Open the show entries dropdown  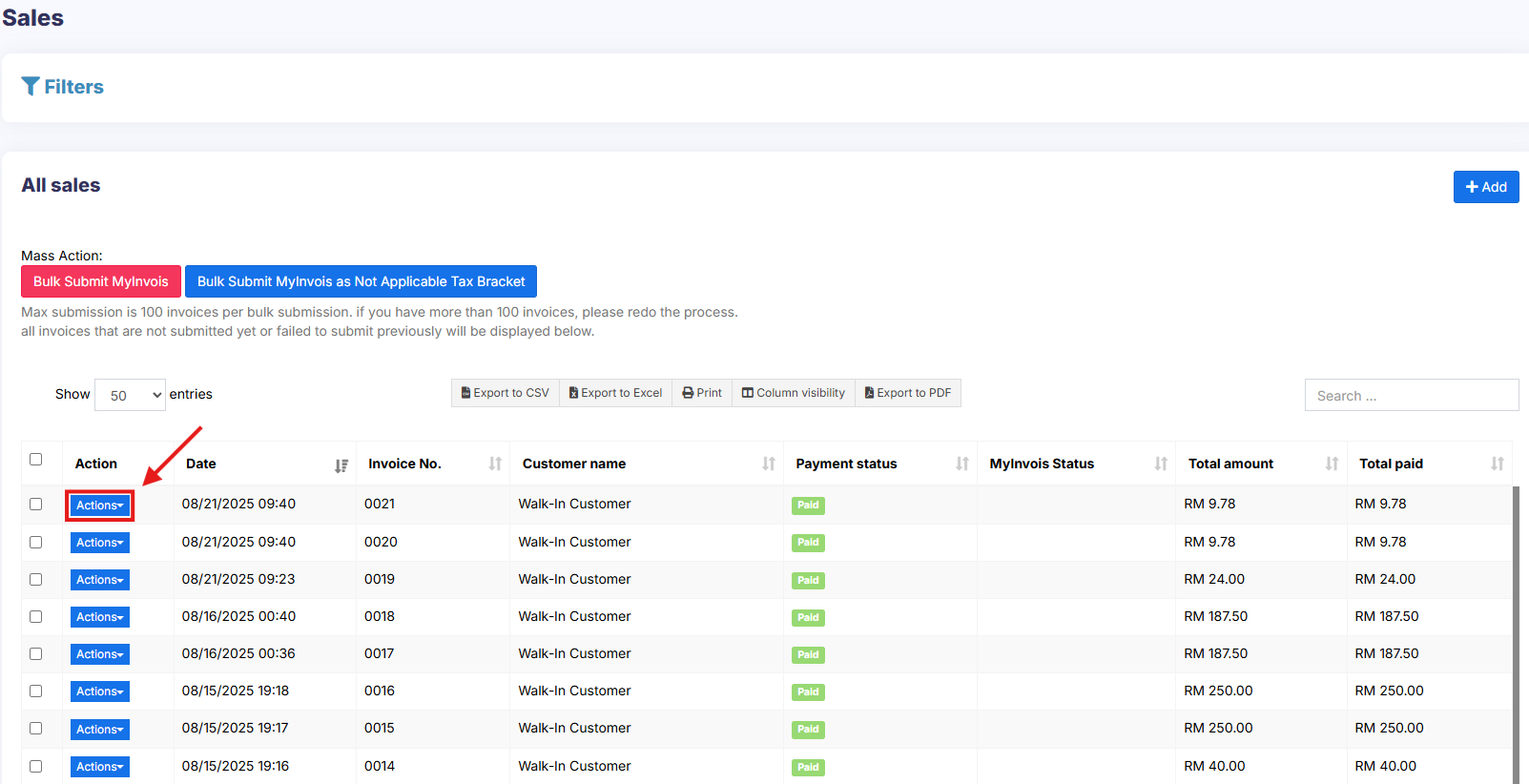(x=131, y=395)
